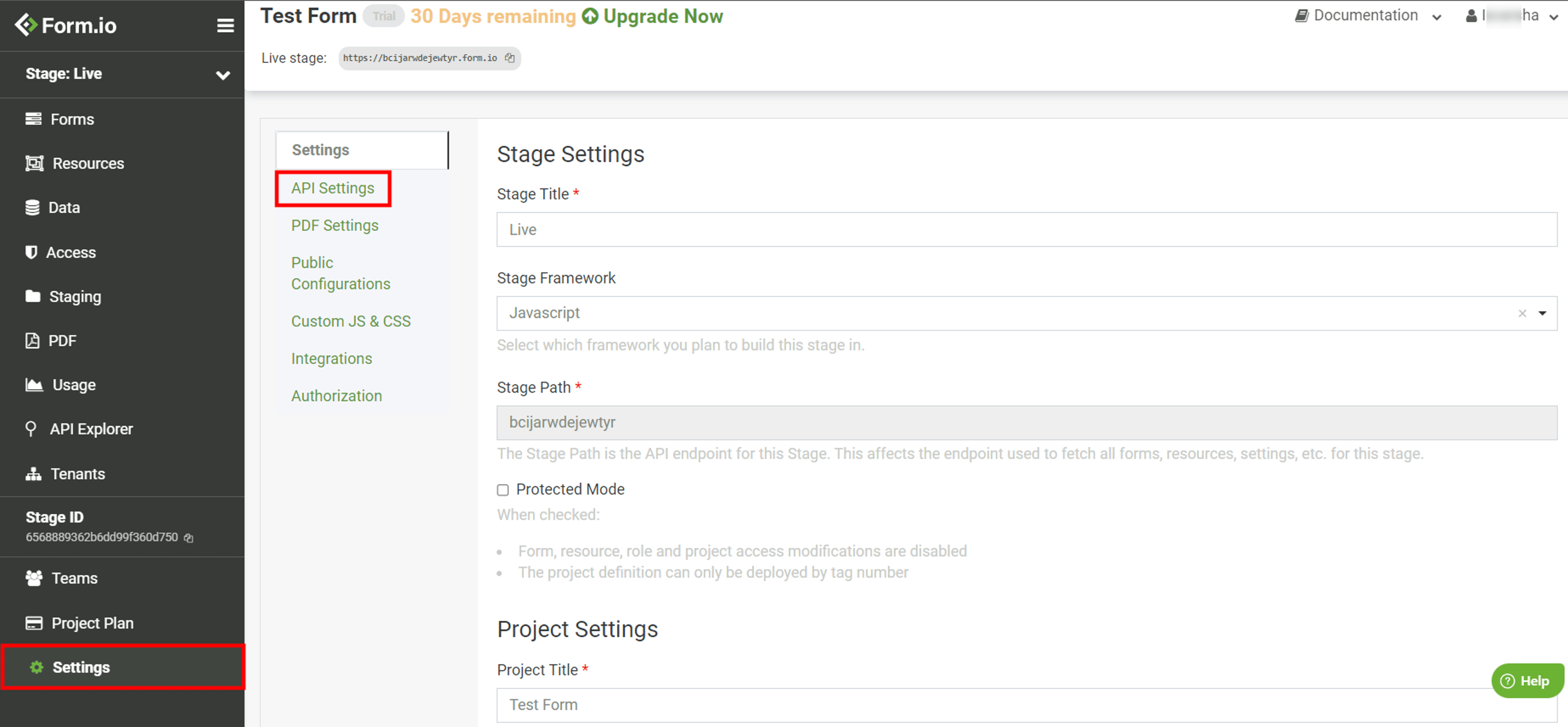Click the Form.io logo
The height and width of the screenshot is (727, 1568).
66,25
